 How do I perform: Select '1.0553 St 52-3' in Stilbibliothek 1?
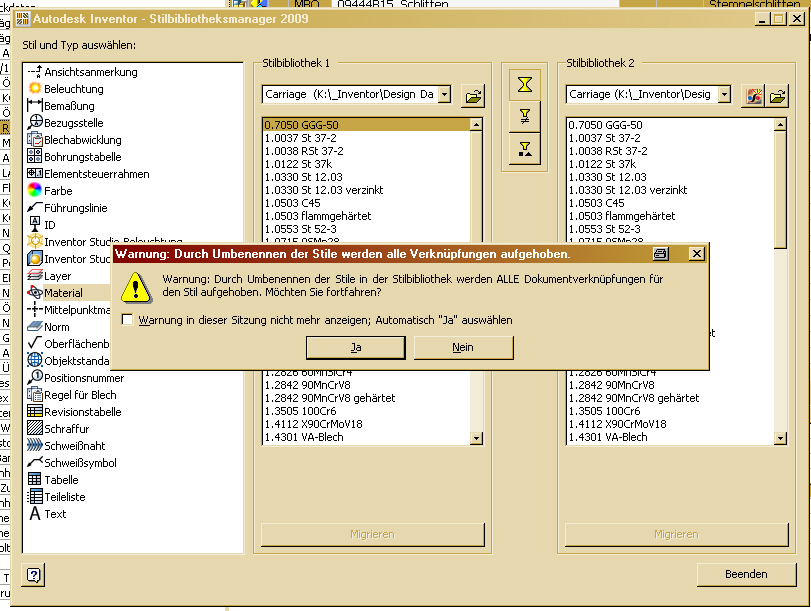(301, 229)
